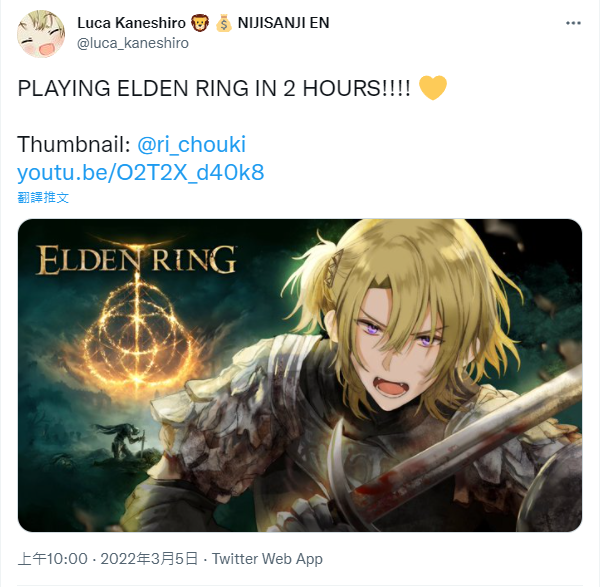The width and height of the screenshot is (600, 587).
Task: Click the NIJISANJI EN name text
Action: 284,23
